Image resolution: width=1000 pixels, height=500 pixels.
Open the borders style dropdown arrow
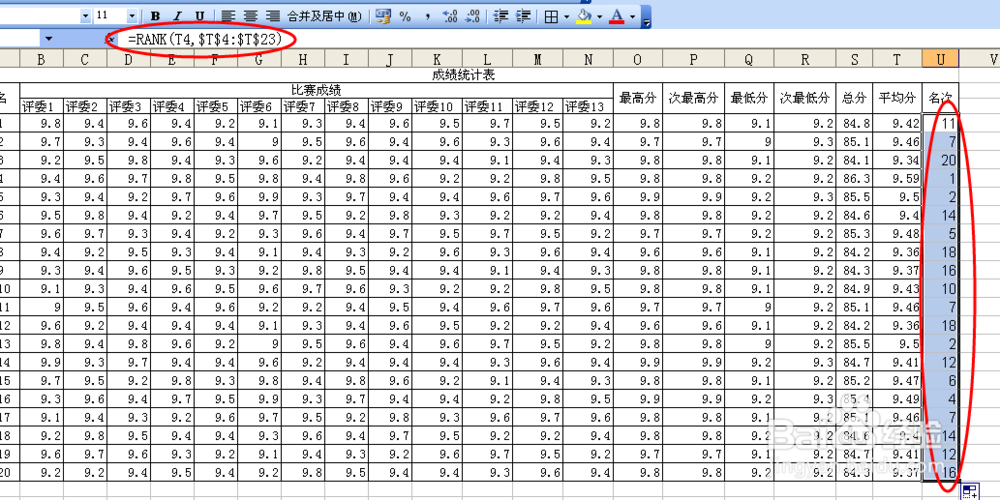coord(566,17)
